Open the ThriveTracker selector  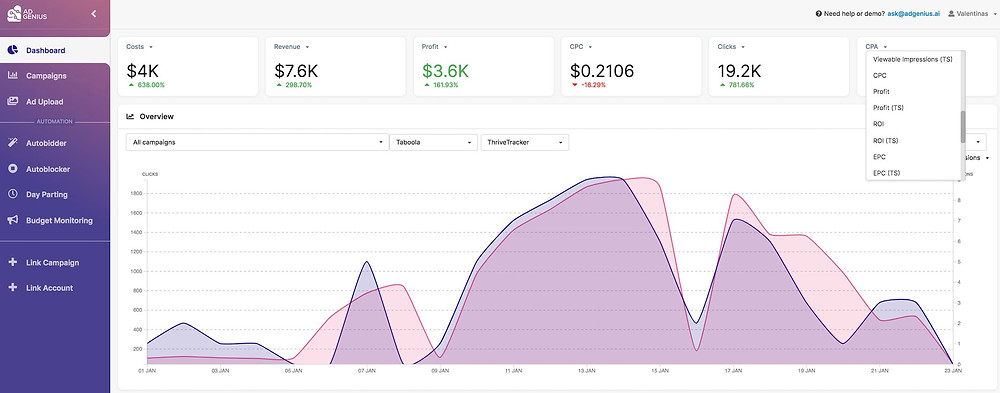[x=525, y=142]
